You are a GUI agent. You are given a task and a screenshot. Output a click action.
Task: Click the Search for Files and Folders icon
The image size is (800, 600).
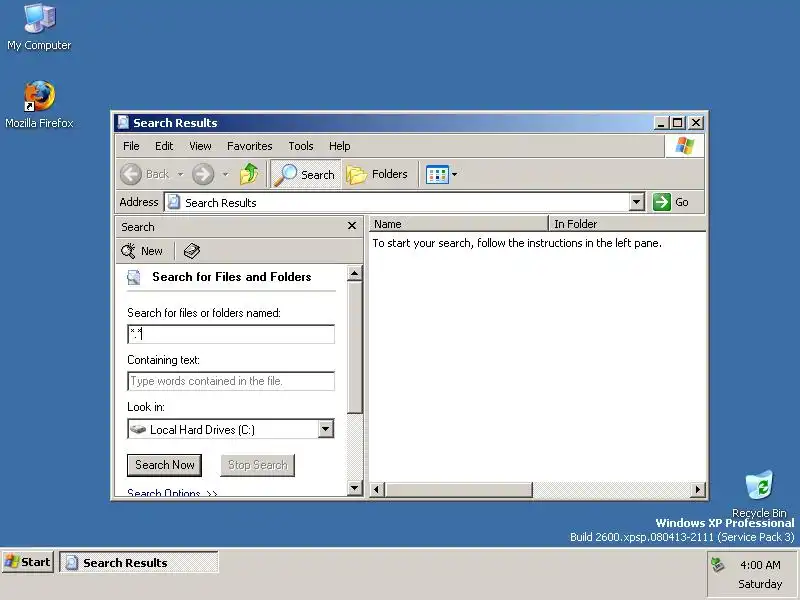click(x=134, y=277)
